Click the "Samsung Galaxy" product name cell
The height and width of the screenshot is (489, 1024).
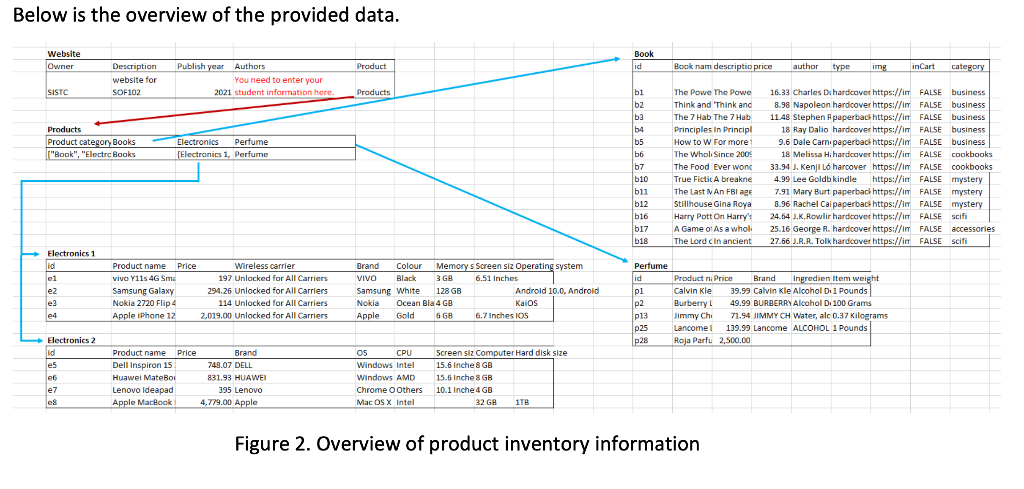click(x=143, y=291)
